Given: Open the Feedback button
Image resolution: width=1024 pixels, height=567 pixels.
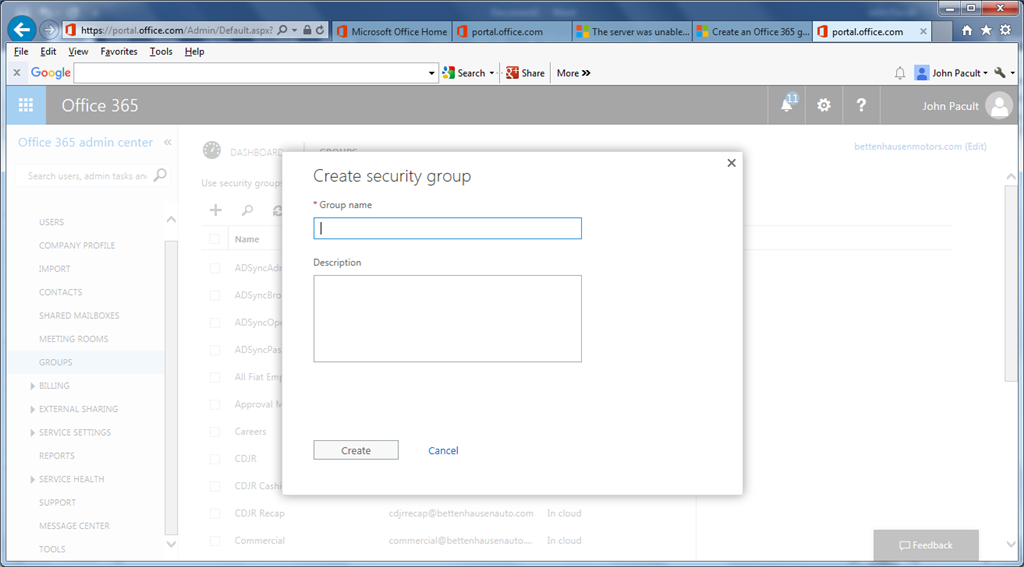Looking at the screenshot, I should tap(926, 545).
